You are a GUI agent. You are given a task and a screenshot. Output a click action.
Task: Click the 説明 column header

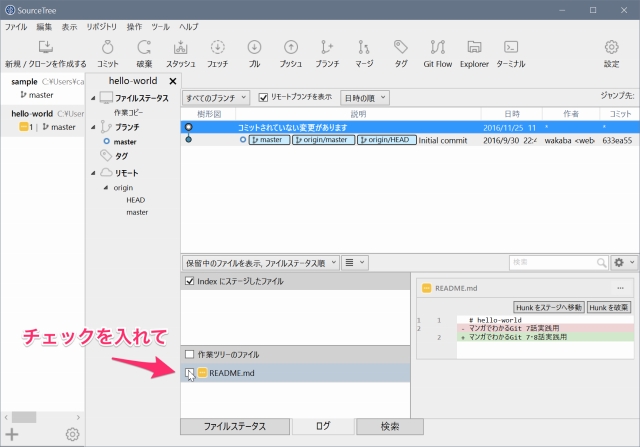pyautogui.click(x=358, y=114)
